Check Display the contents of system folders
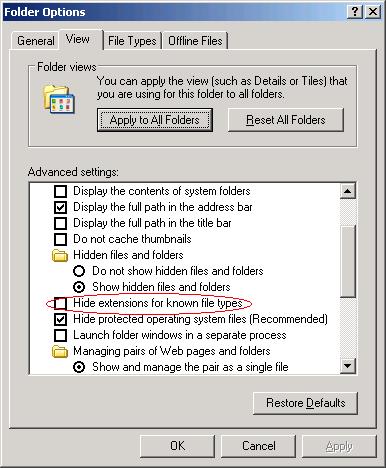 click(60, 191)
